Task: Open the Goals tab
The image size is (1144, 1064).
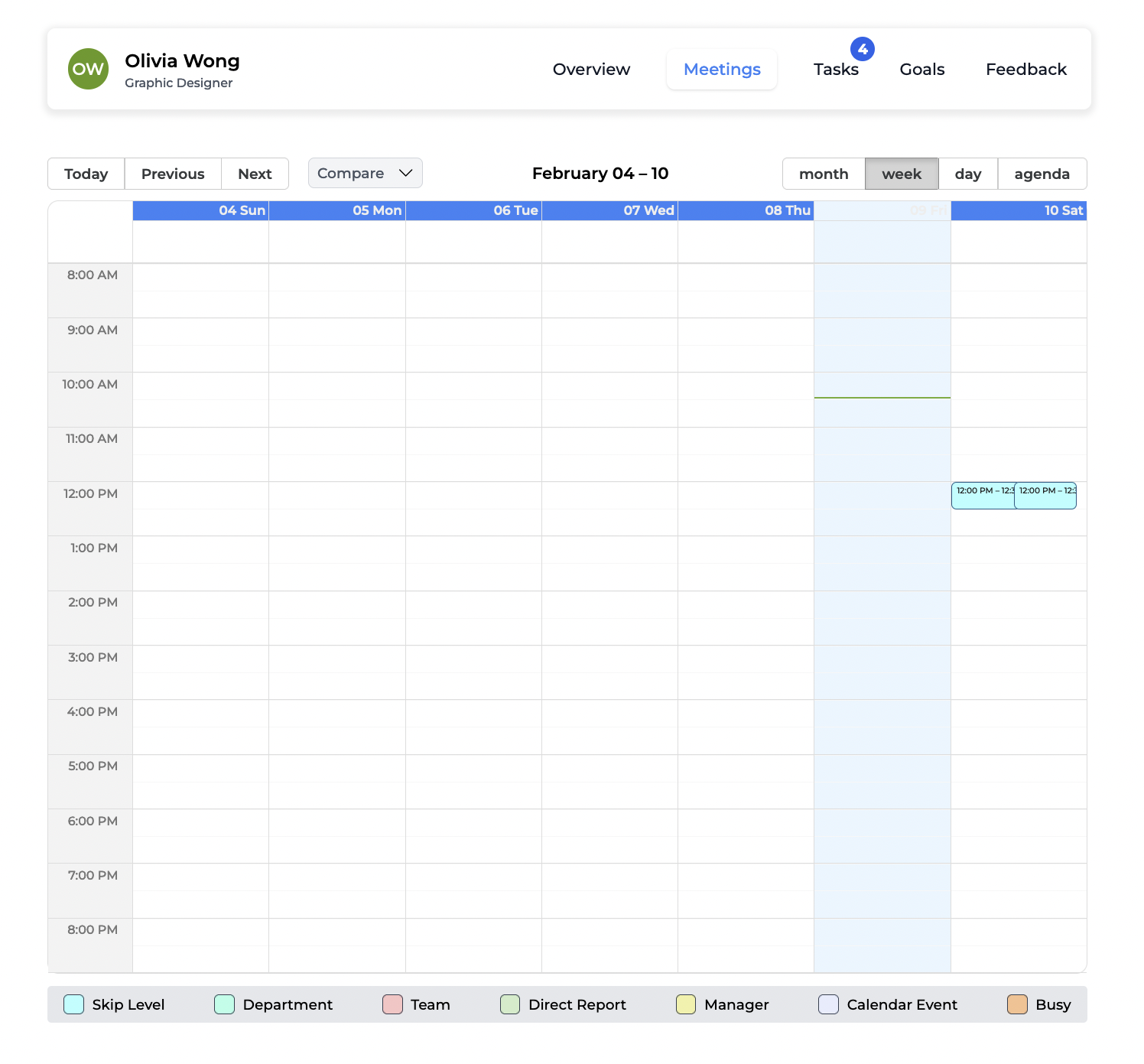Action: tap(921, 70)
